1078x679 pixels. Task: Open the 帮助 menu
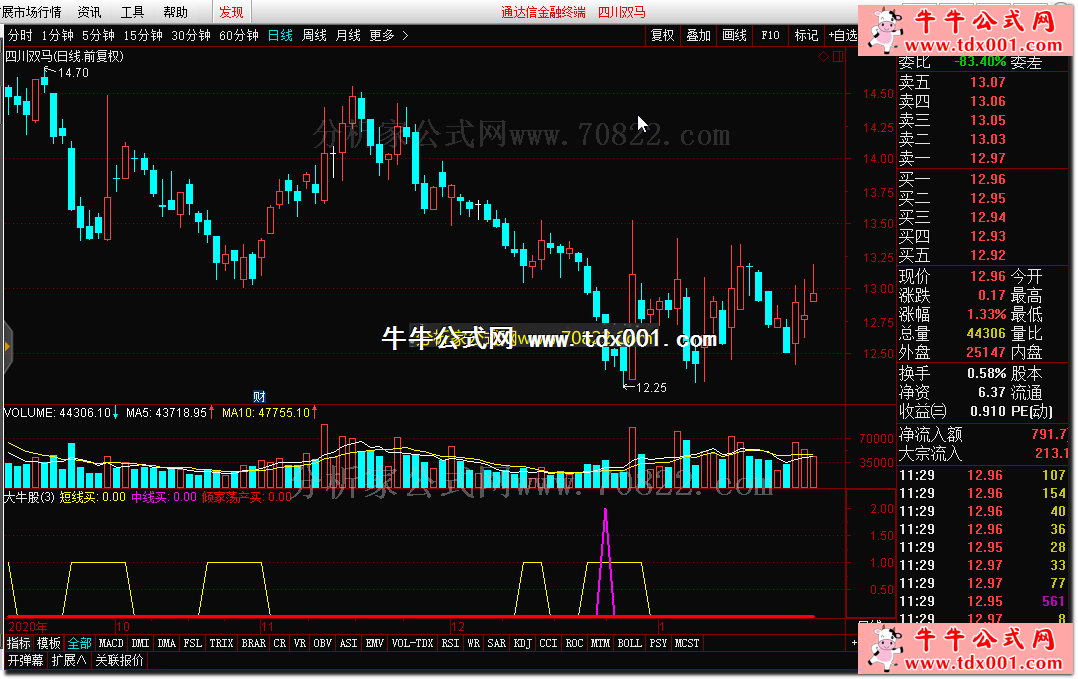pos(175,12)
